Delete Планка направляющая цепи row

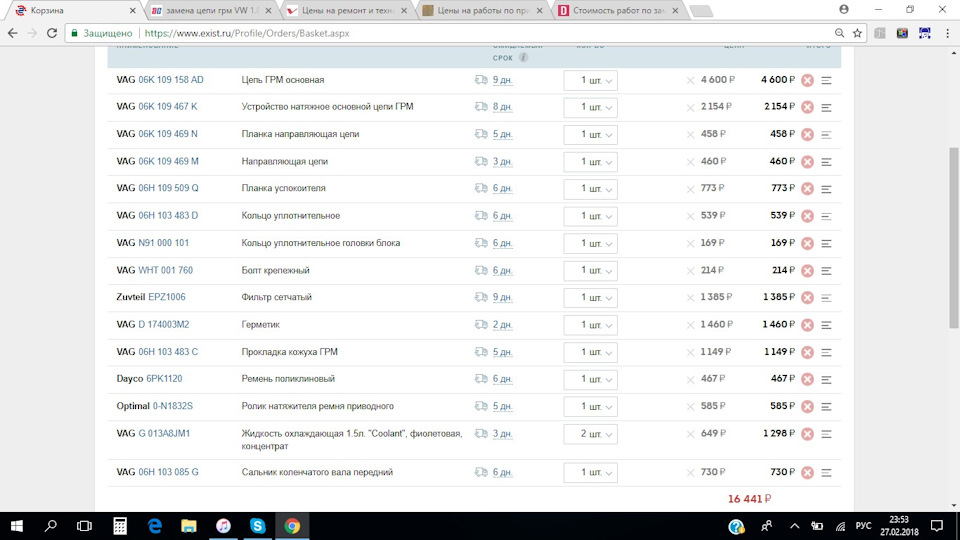[808, 134]
